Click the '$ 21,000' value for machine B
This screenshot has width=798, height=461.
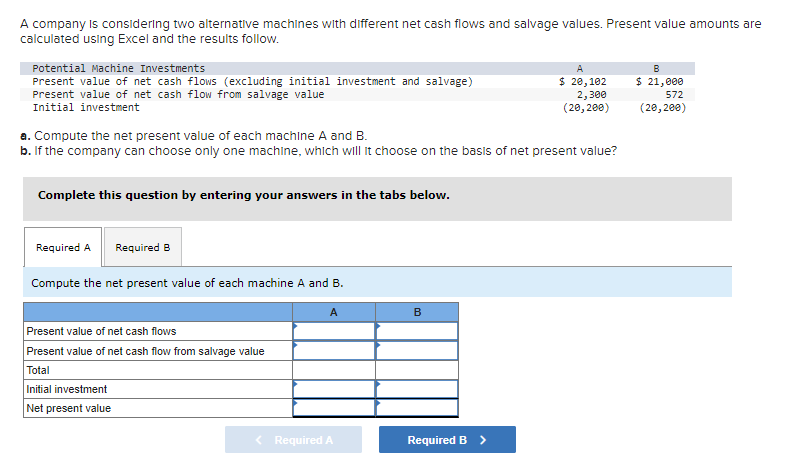click(x=660, y=81)
